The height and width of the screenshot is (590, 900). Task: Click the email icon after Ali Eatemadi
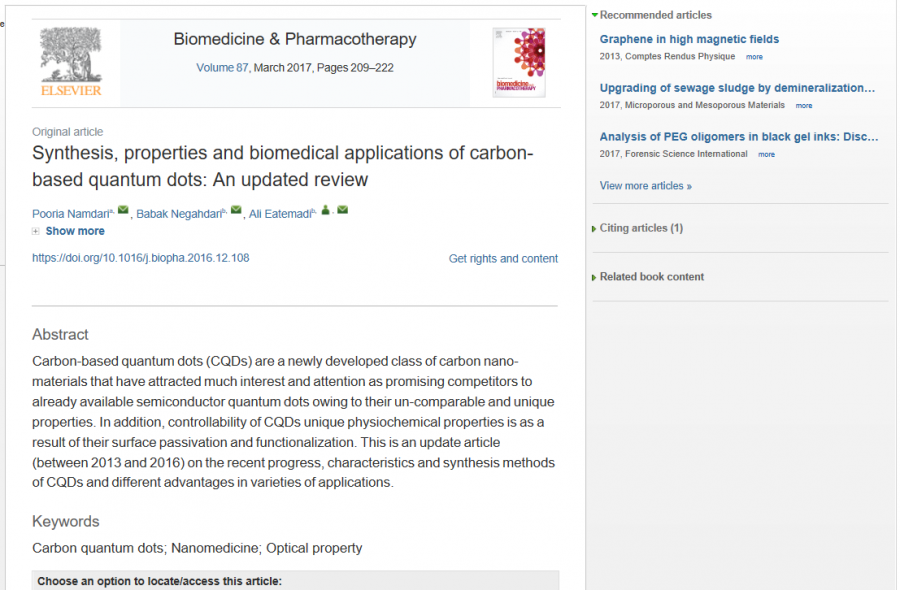point(342,210)
